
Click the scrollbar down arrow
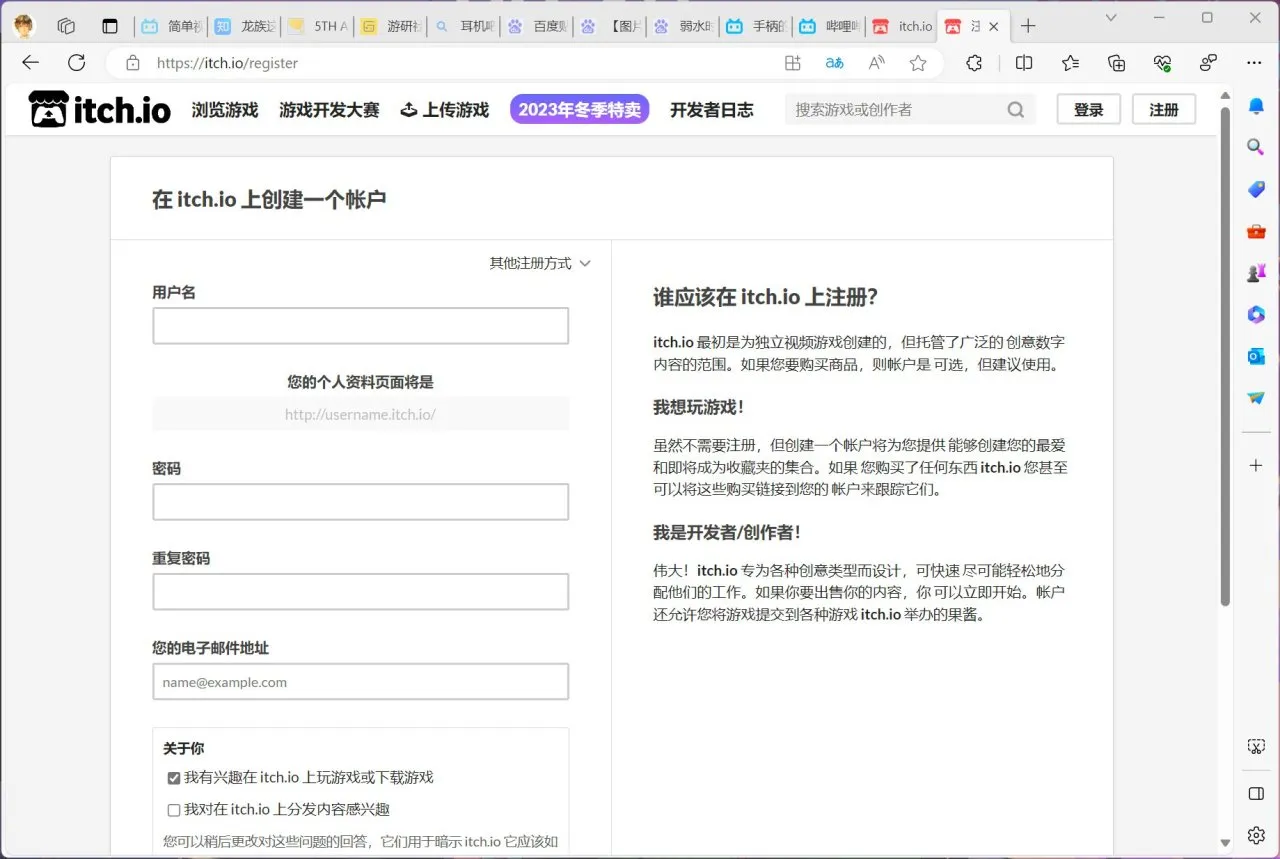click(1225, 843)
